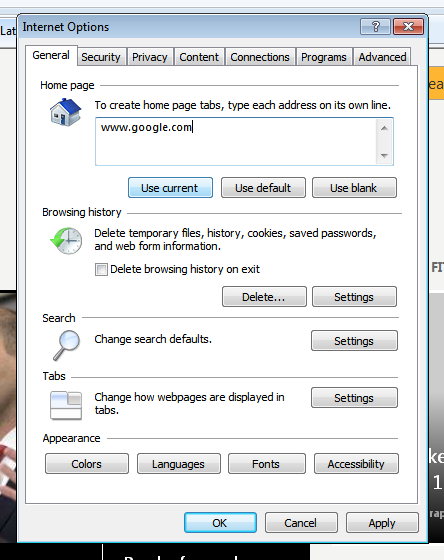
Task: Click the Search magnifying glass icon
Action: (67, 345)
